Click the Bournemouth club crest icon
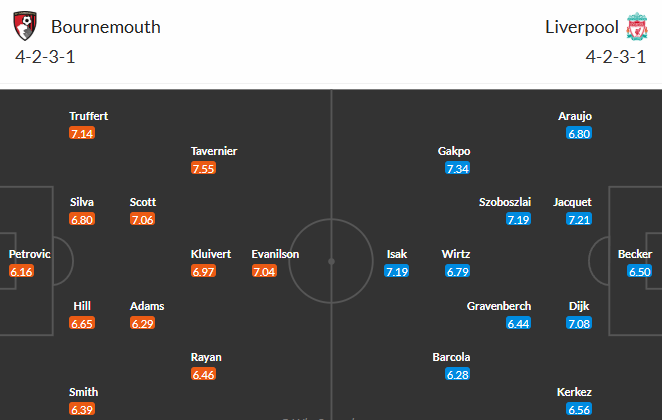The width and height of the screenshot is (662, 420). point(25,26)
